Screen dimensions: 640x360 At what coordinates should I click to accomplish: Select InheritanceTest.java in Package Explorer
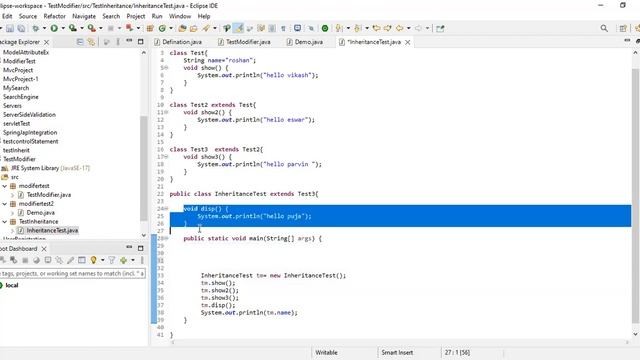(52, 231)
